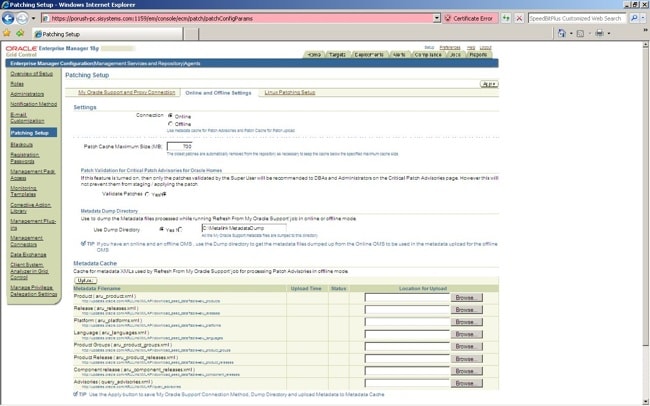
Task: Click the Favorites star icon
Action: point(7,33)
